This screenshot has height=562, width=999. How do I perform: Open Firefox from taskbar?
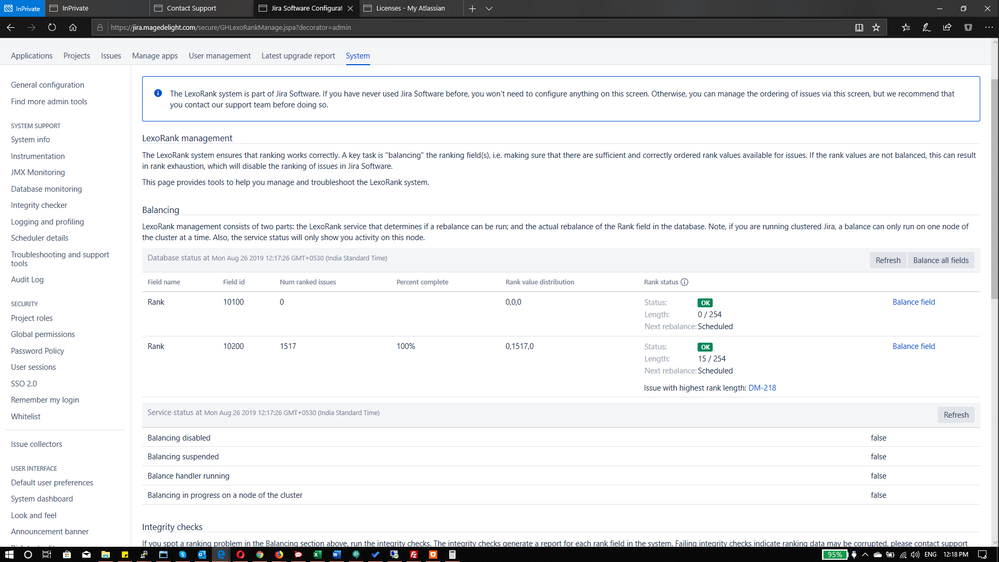point(279,554)
